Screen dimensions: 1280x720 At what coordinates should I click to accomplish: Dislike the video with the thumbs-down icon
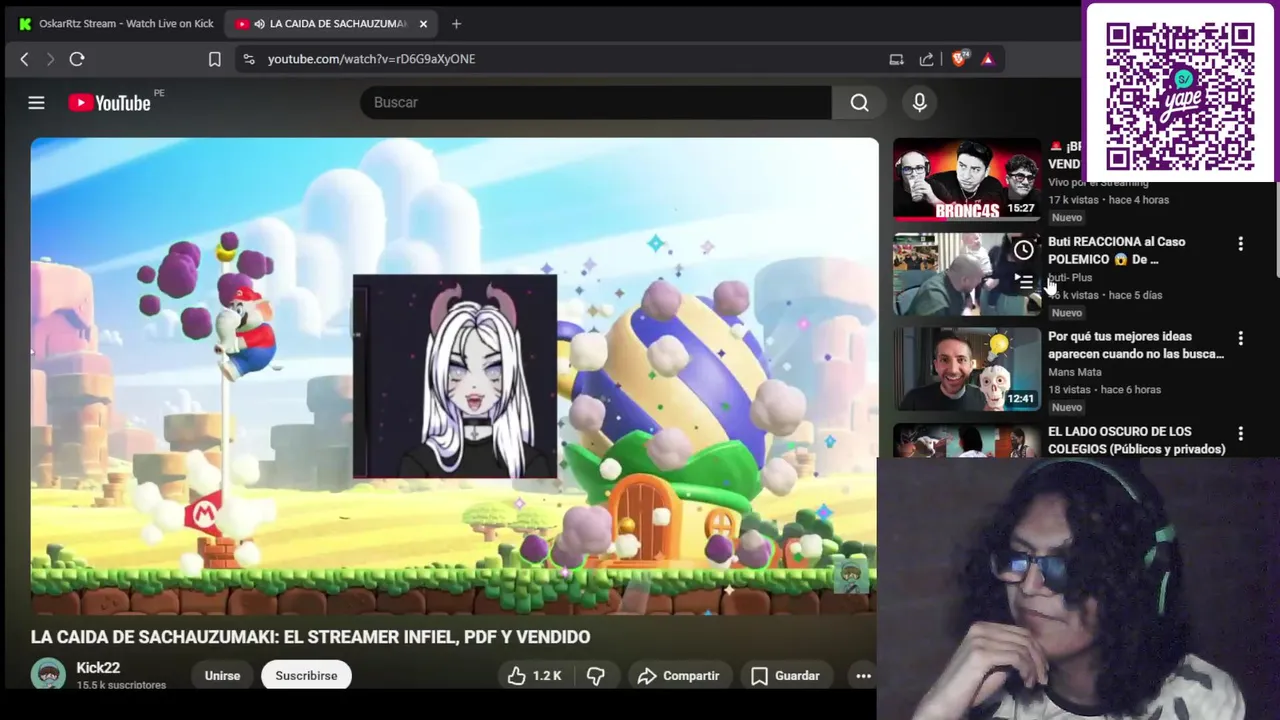point(596,676)
